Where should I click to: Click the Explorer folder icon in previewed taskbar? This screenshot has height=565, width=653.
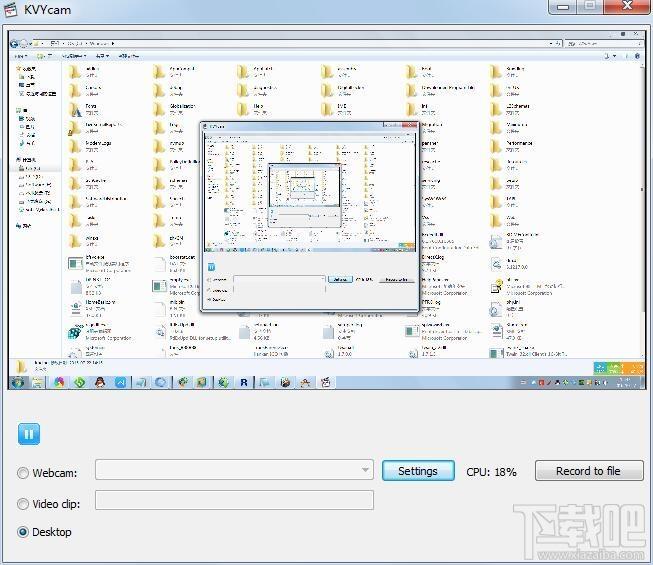coord(37,382)
